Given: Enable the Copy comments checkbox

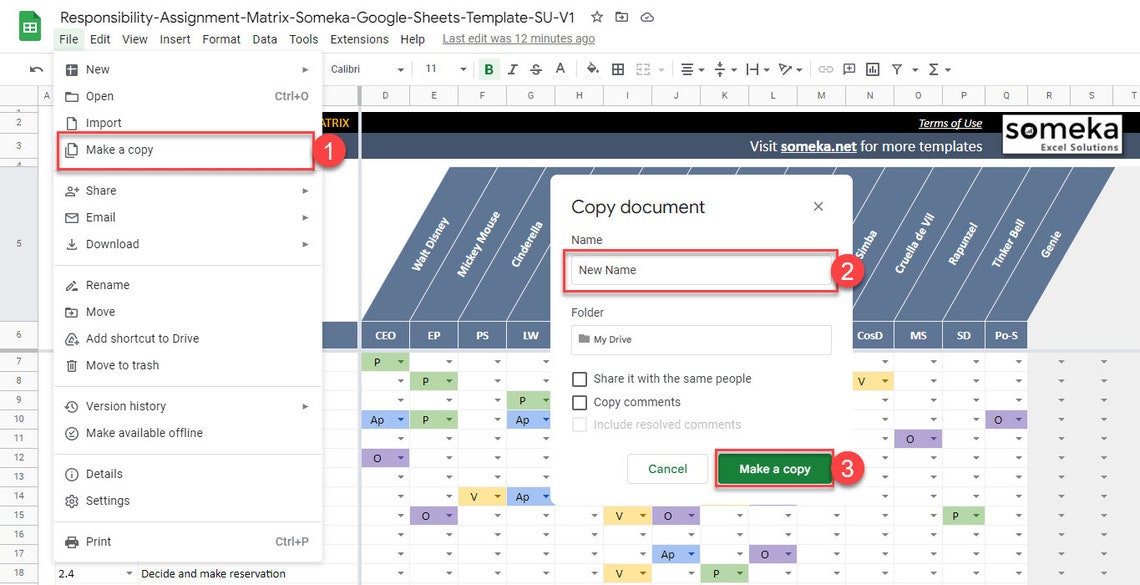Looking at the screenshot, I should 578,401.
